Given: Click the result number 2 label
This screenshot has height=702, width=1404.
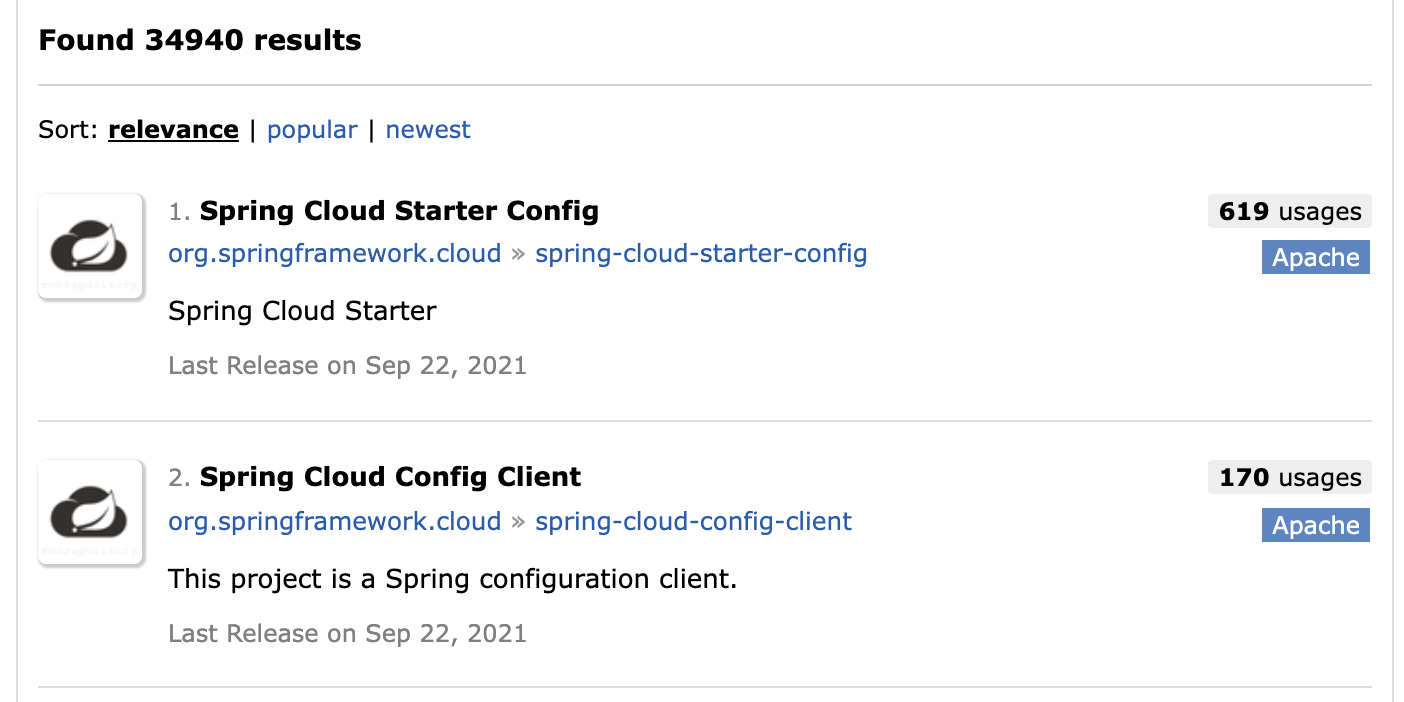Looking at the screenshot, I should click(178, 477).
